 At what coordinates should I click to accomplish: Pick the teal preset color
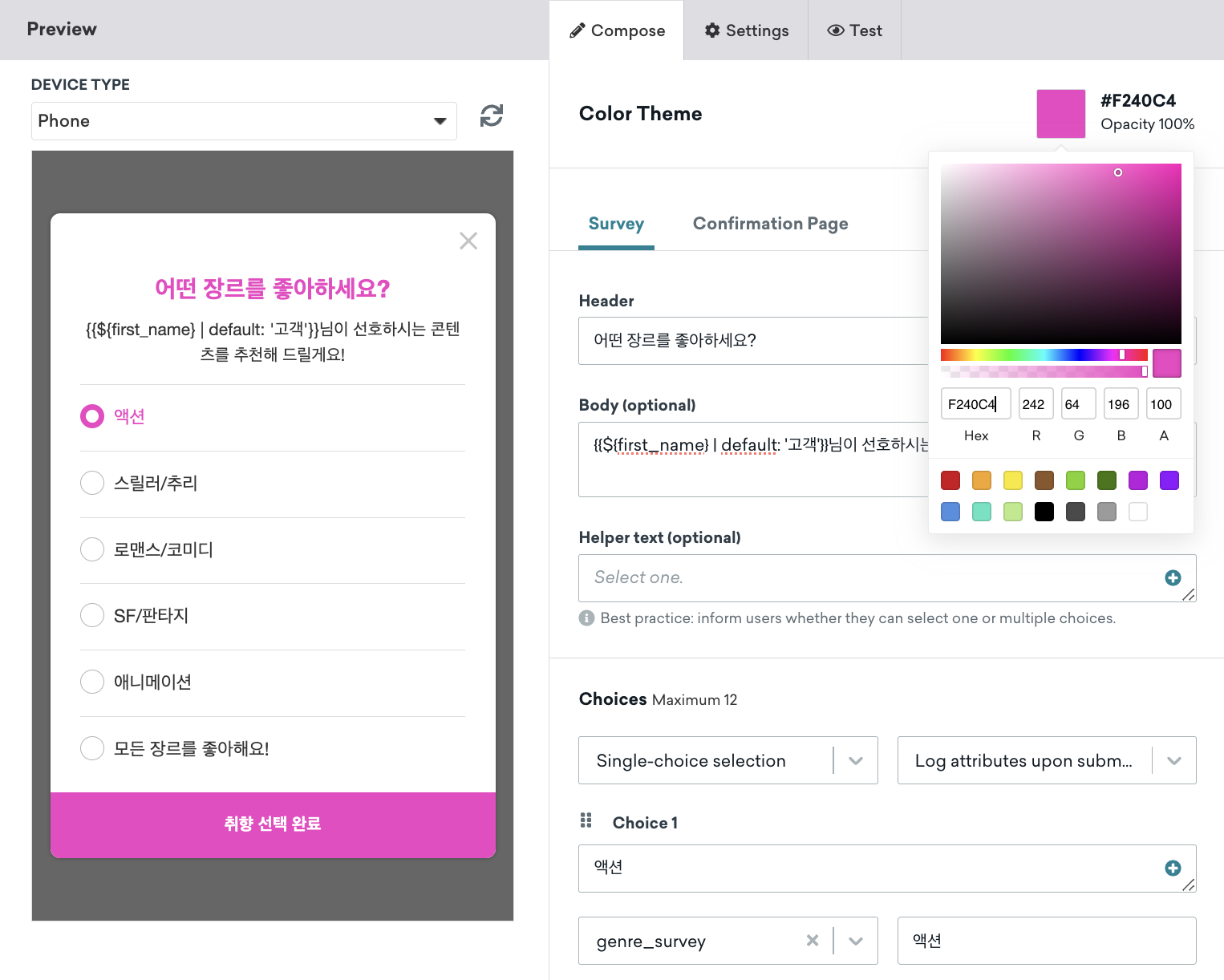tap(982, 512)
